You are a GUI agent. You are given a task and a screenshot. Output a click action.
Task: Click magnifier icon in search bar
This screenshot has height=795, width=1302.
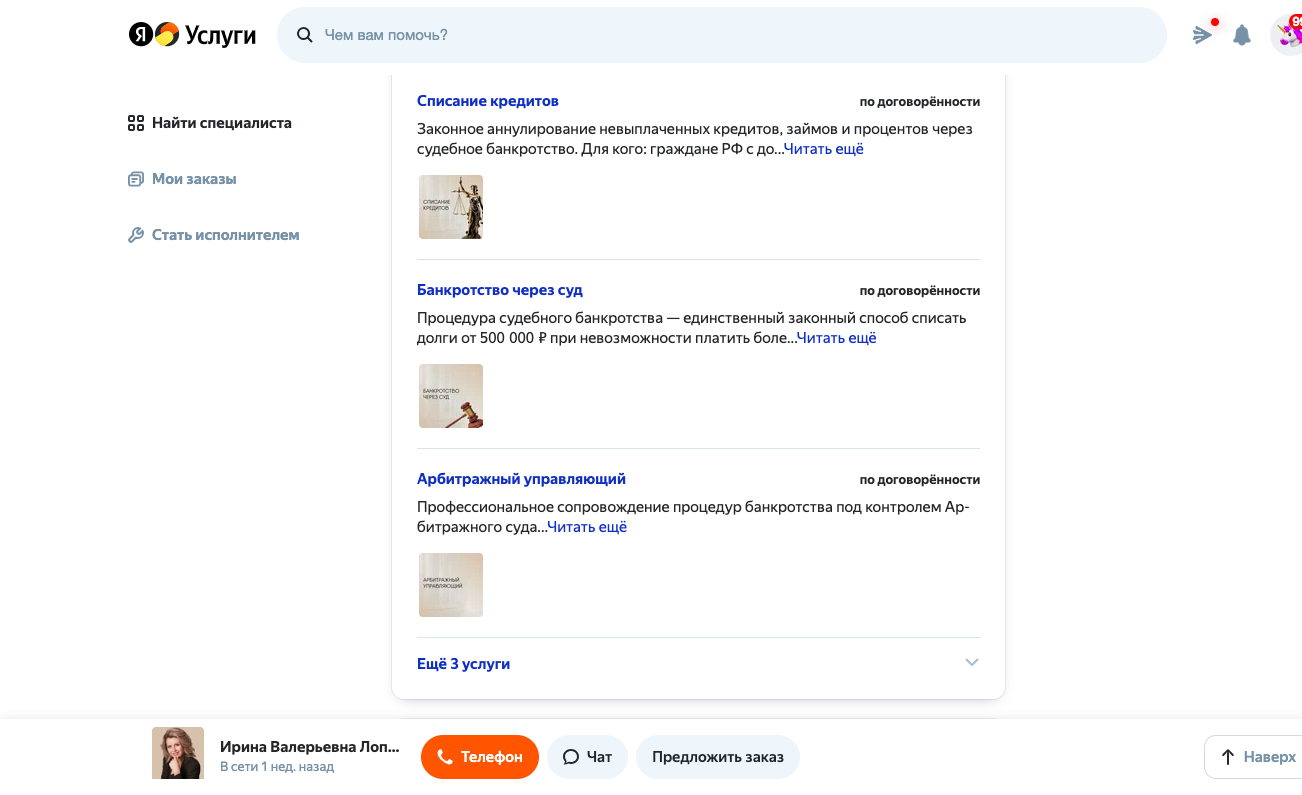click(305, 35)
